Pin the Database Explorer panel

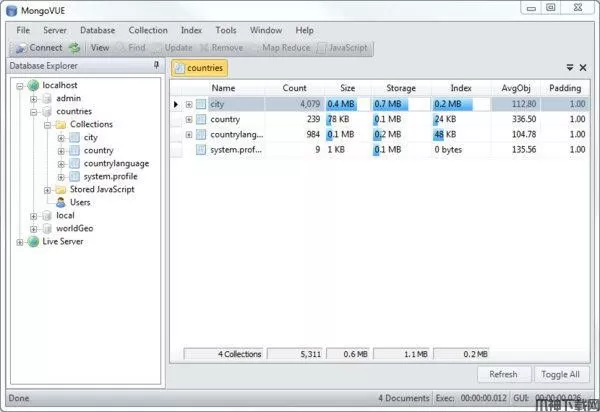pos(156,66)
